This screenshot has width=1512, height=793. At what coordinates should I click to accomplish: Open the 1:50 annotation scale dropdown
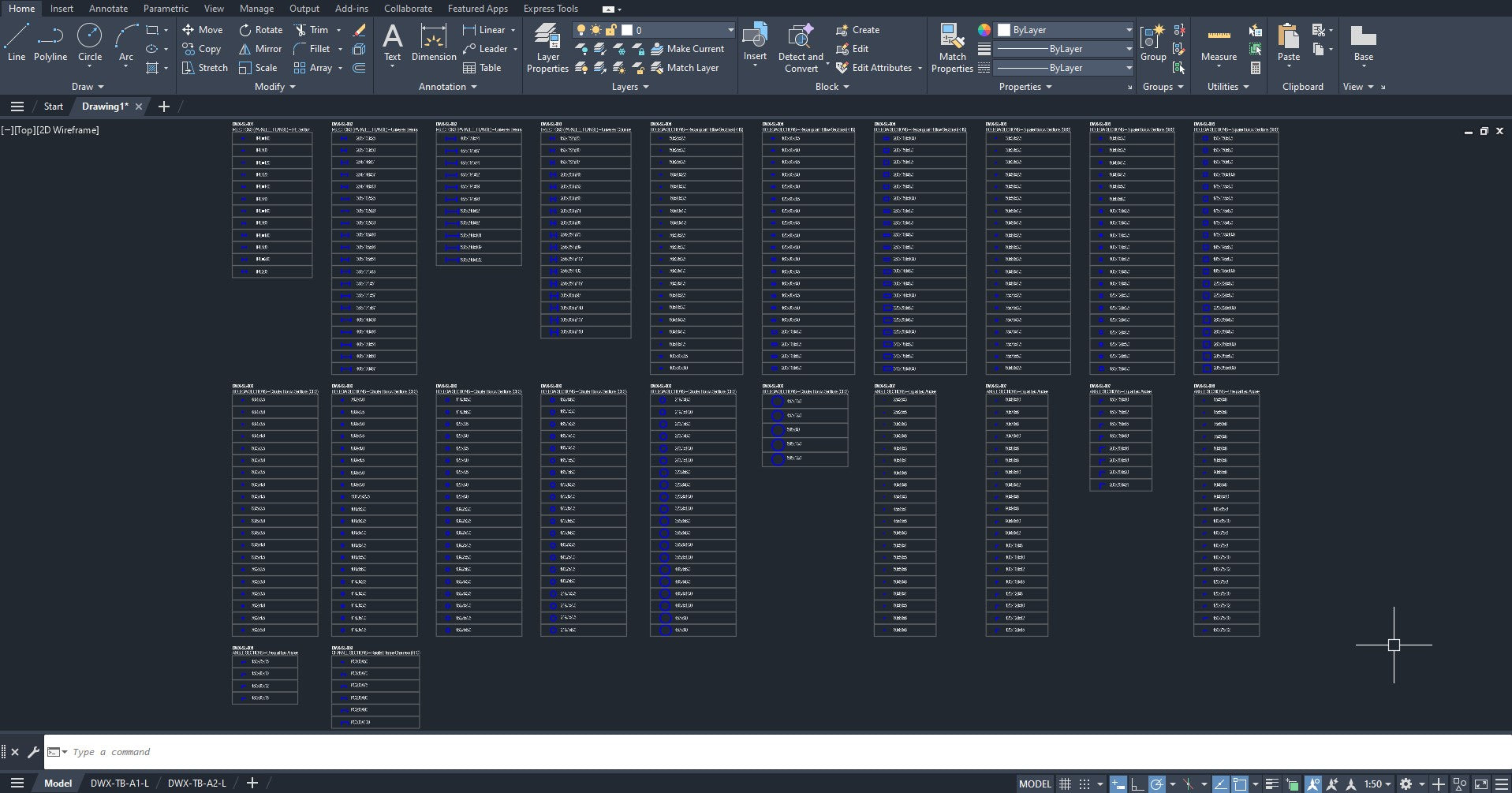pyautogui.click(x=1377, y=784)
